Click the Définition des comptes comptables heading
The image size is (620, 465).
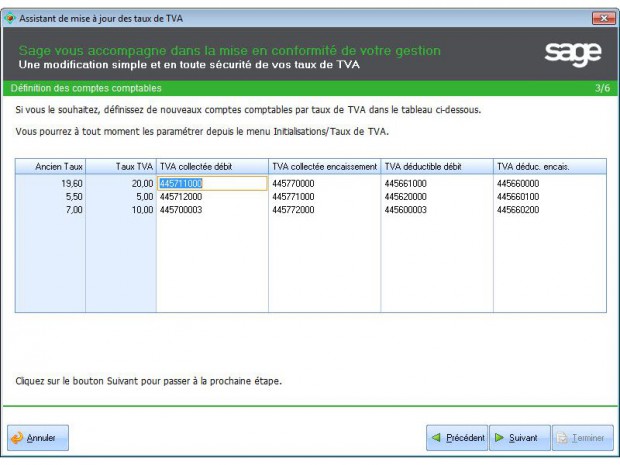[86, 88]
